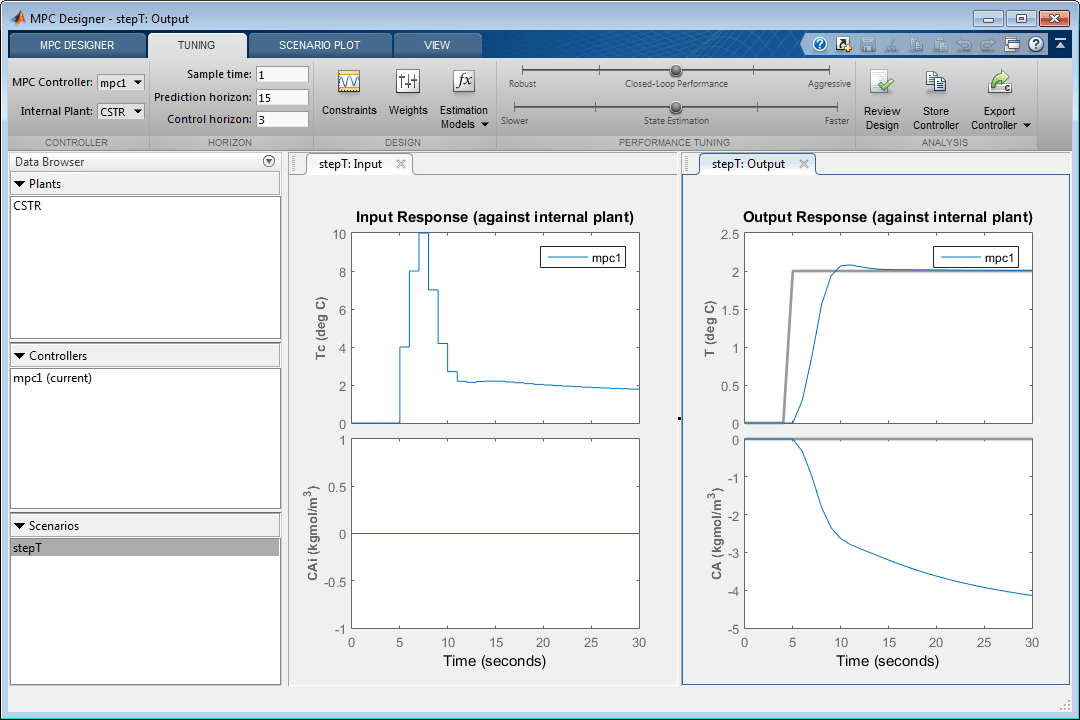Switch to the MPC Designer tab

click(77, 45)
